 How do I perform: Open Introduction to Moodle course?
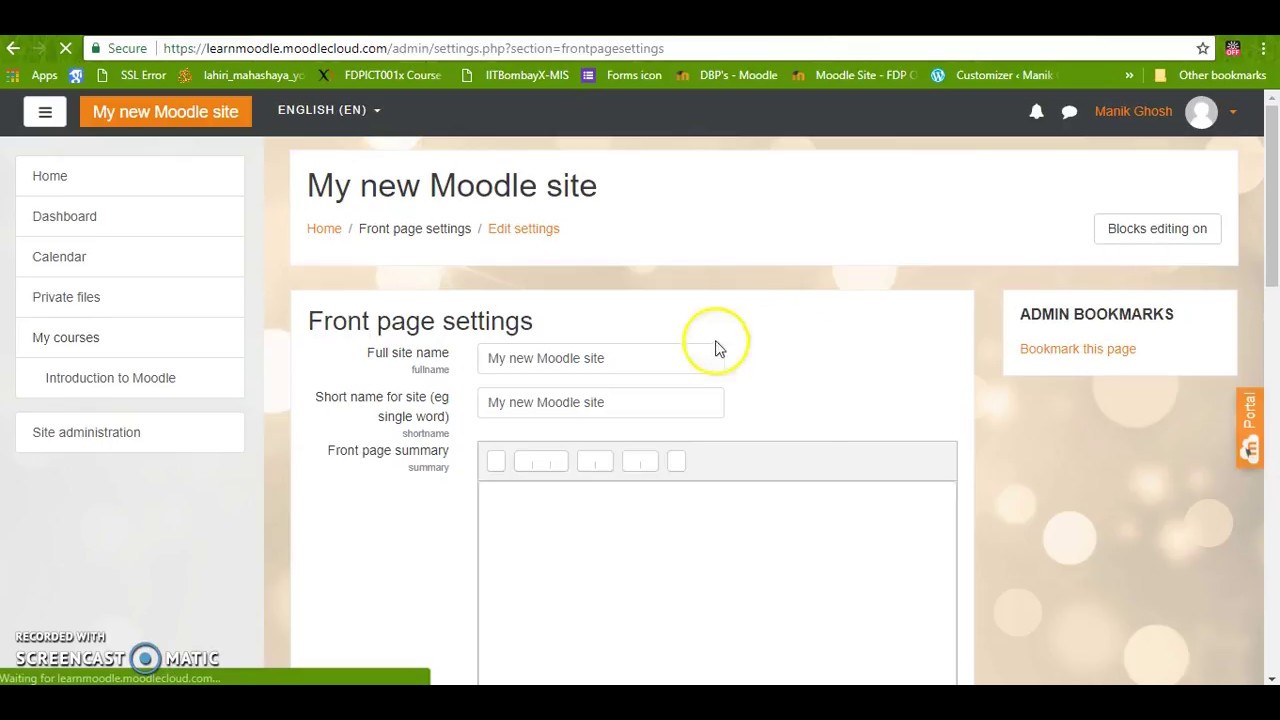tap(130, 378)
